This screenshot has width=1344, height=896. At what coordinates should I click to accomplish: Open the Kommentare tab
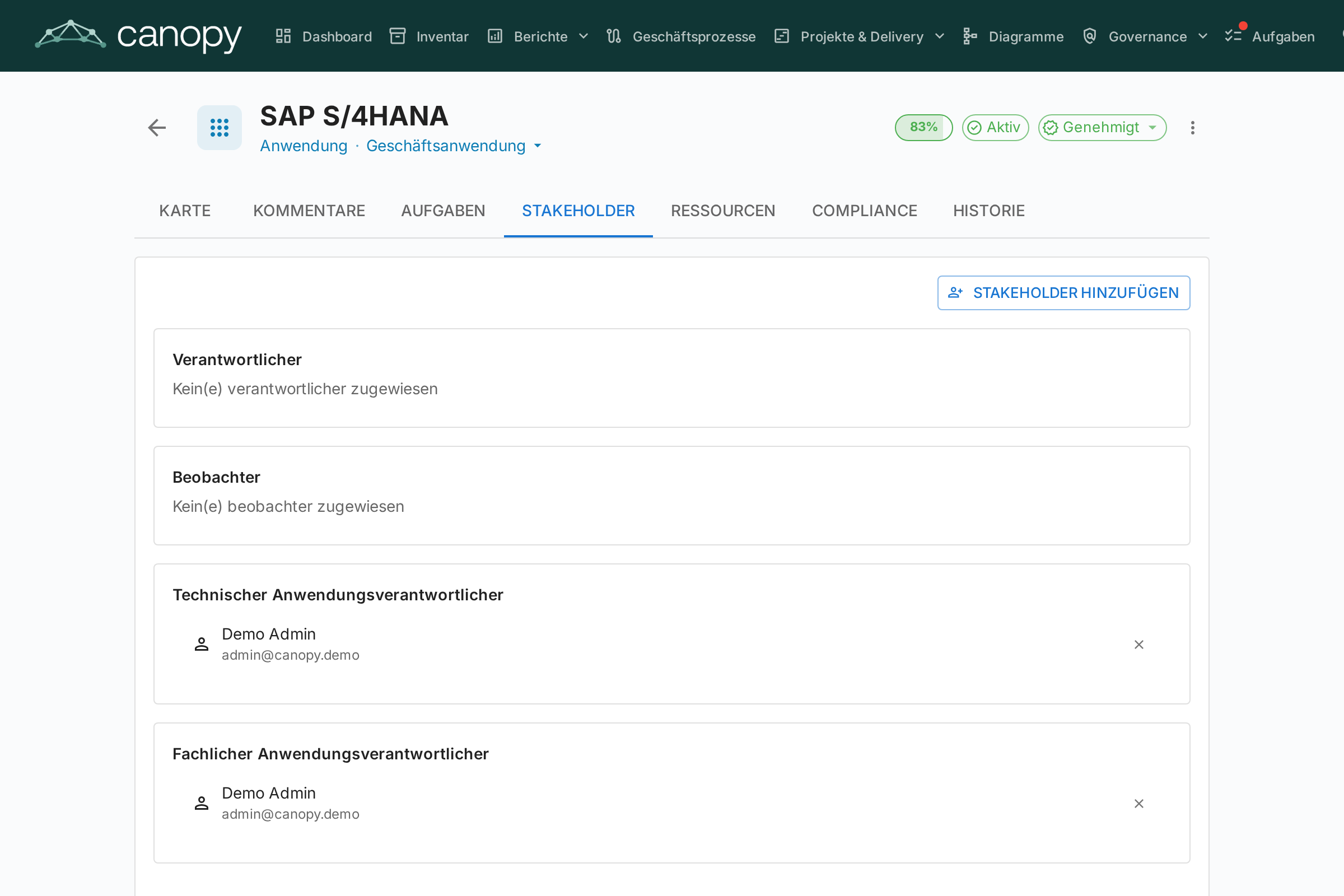[309, 211]
